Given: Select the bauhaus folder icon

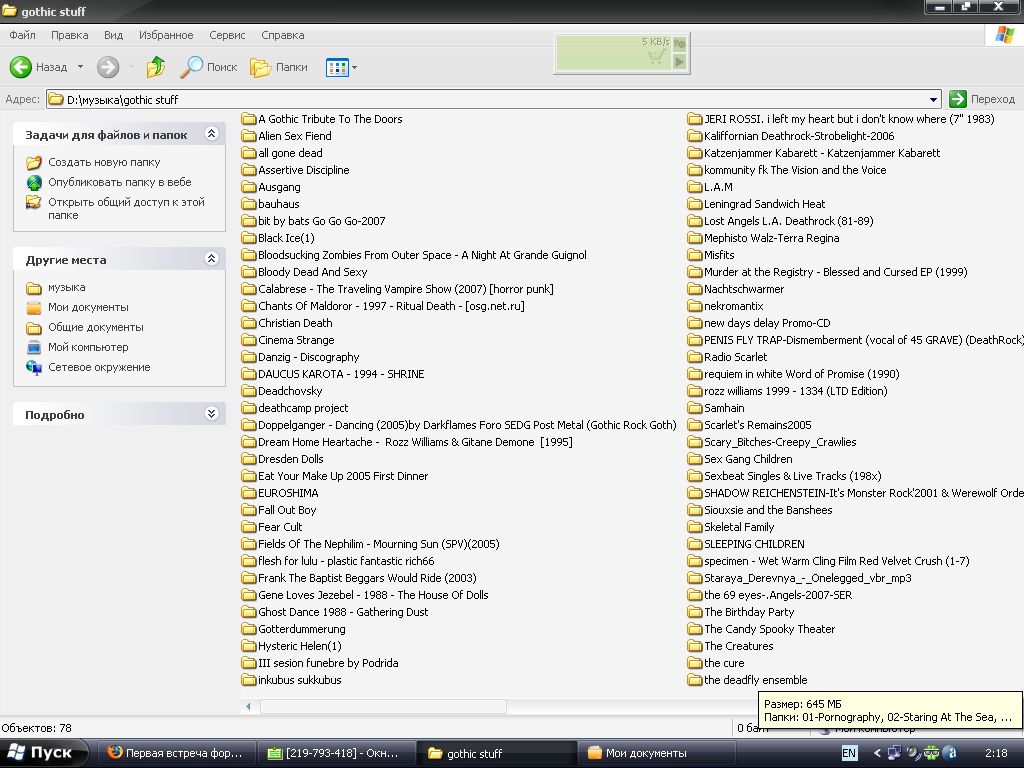Looking at the screenshot, I should 248,204.
